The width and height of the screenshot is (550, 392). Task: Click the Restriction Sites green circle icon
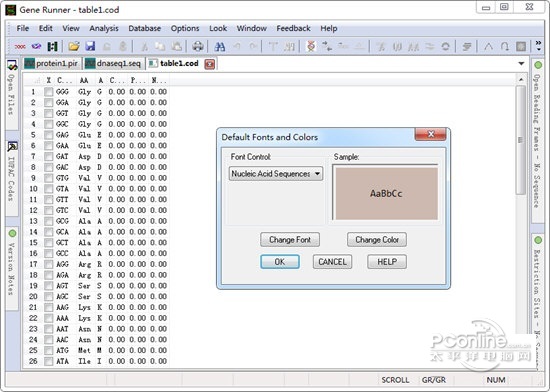point(538,240)
